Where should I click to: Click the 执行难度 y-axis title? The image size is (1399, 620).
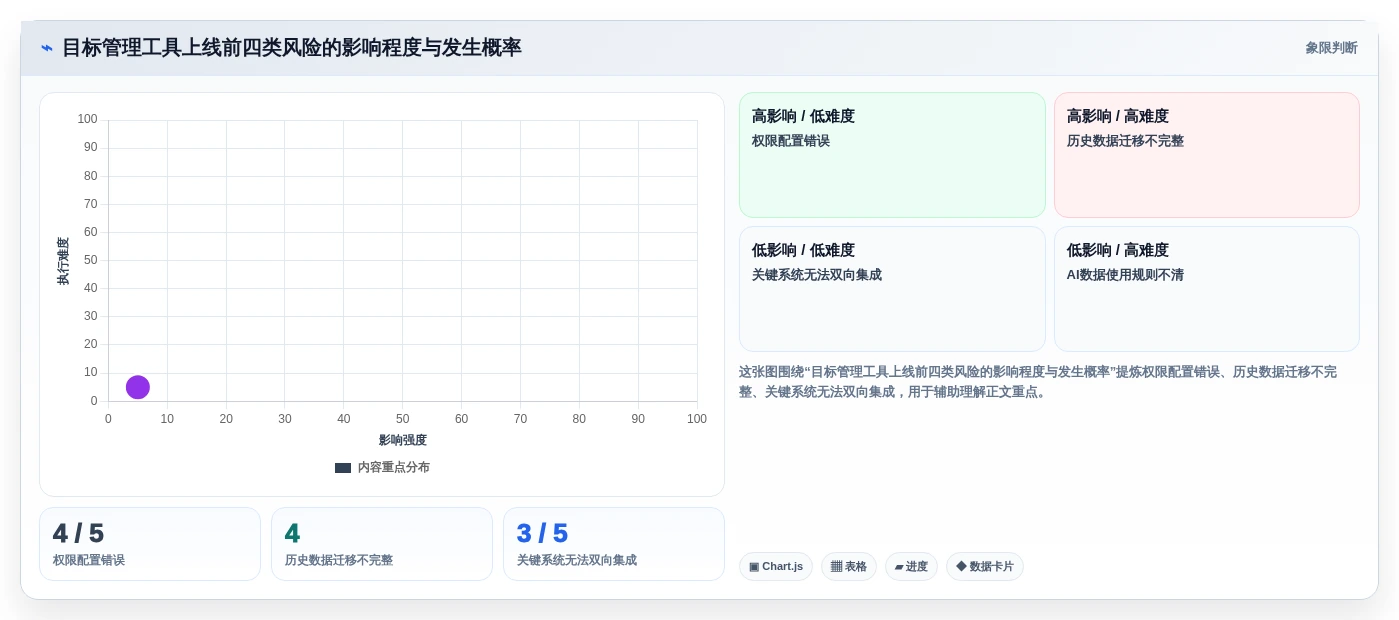click(63, 261)
